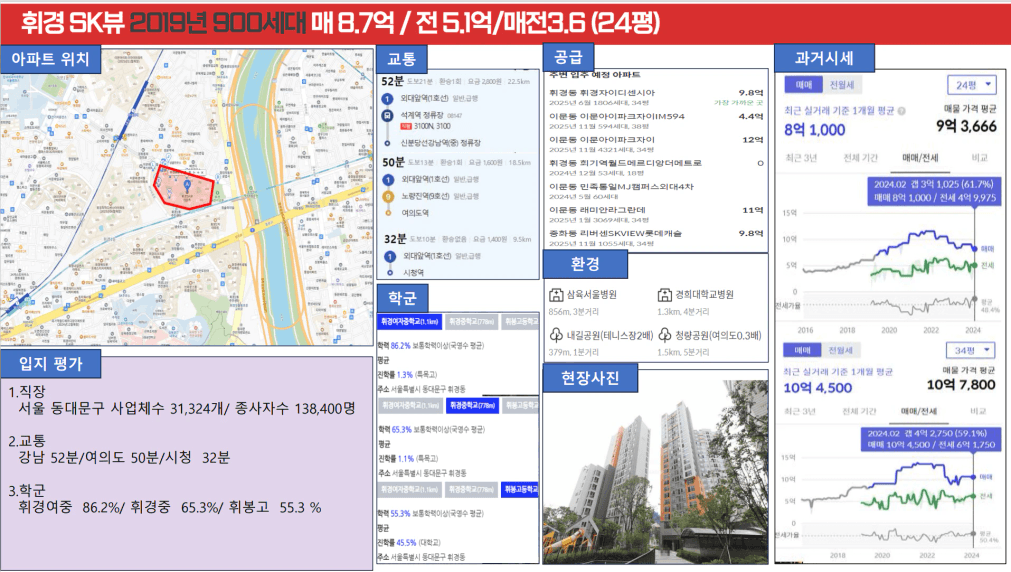Click the apartment site photo

coord(655,471)
